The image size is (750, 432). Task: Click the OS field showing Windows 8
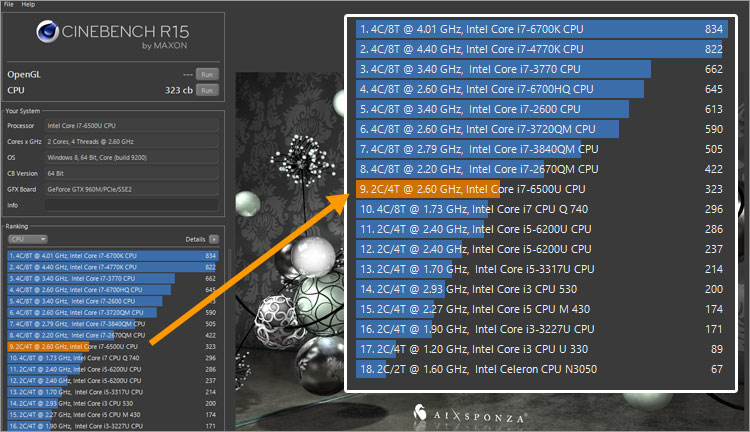[x=132, y=157]
